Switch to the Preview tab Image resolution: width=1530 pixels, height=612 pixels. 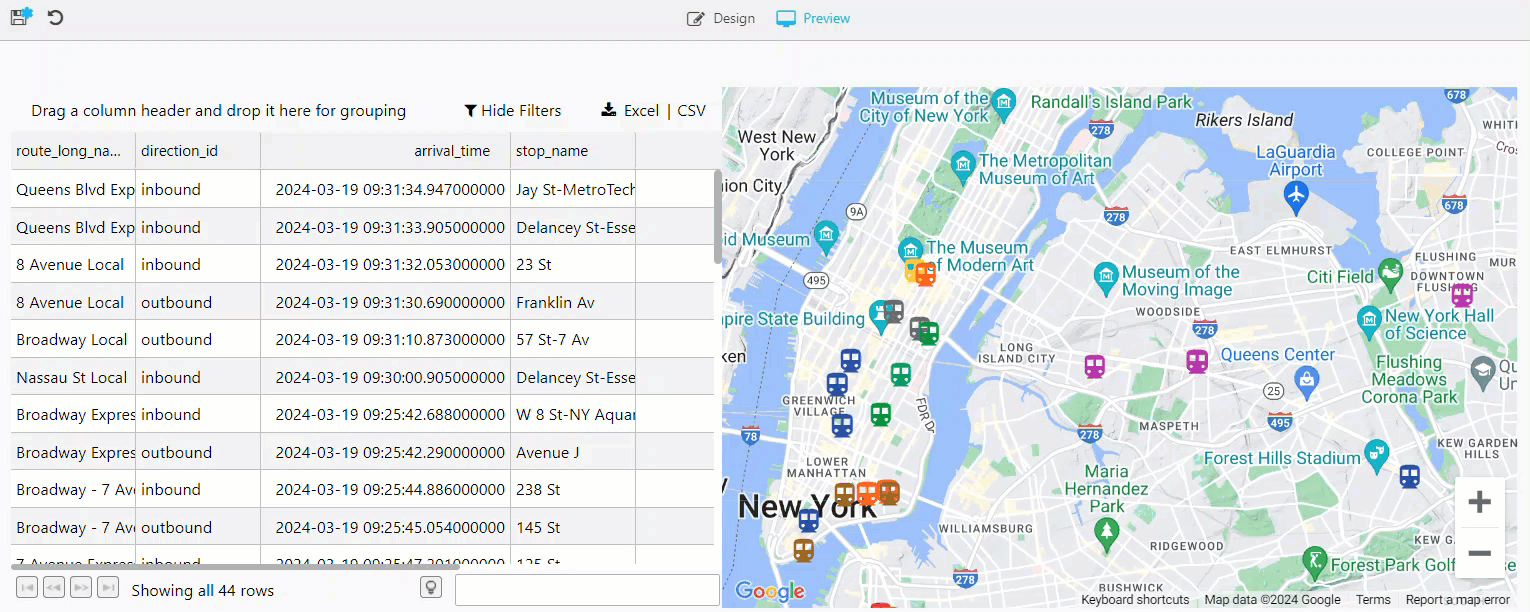pyautogui.click(x=813, y=19)
